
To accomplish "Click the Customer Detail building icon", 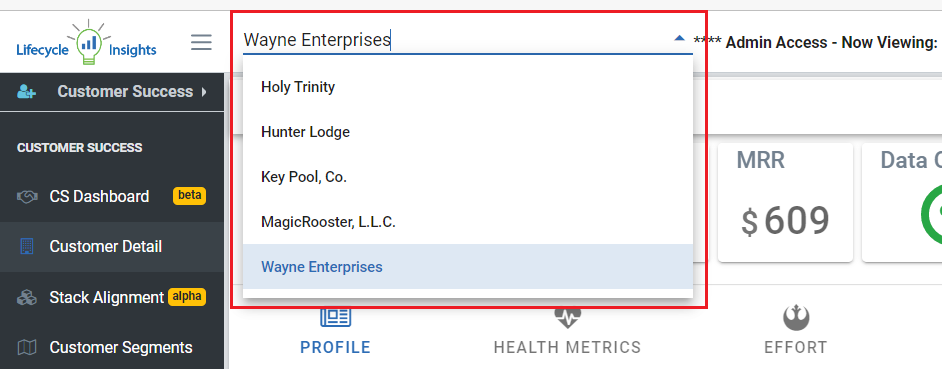I will pyautogui.click(x=27, y=246).
